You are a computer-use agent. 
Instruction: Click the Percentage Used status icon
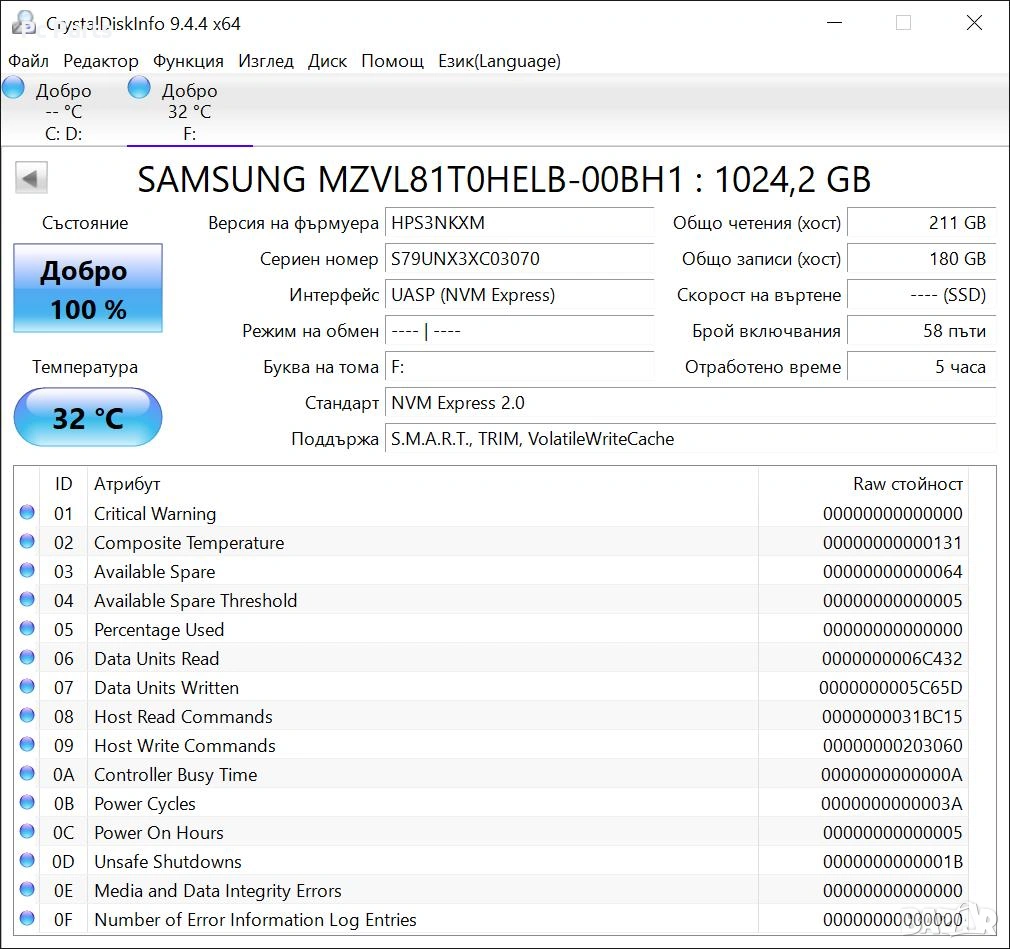pyautogui.click(x=27, y=629)
